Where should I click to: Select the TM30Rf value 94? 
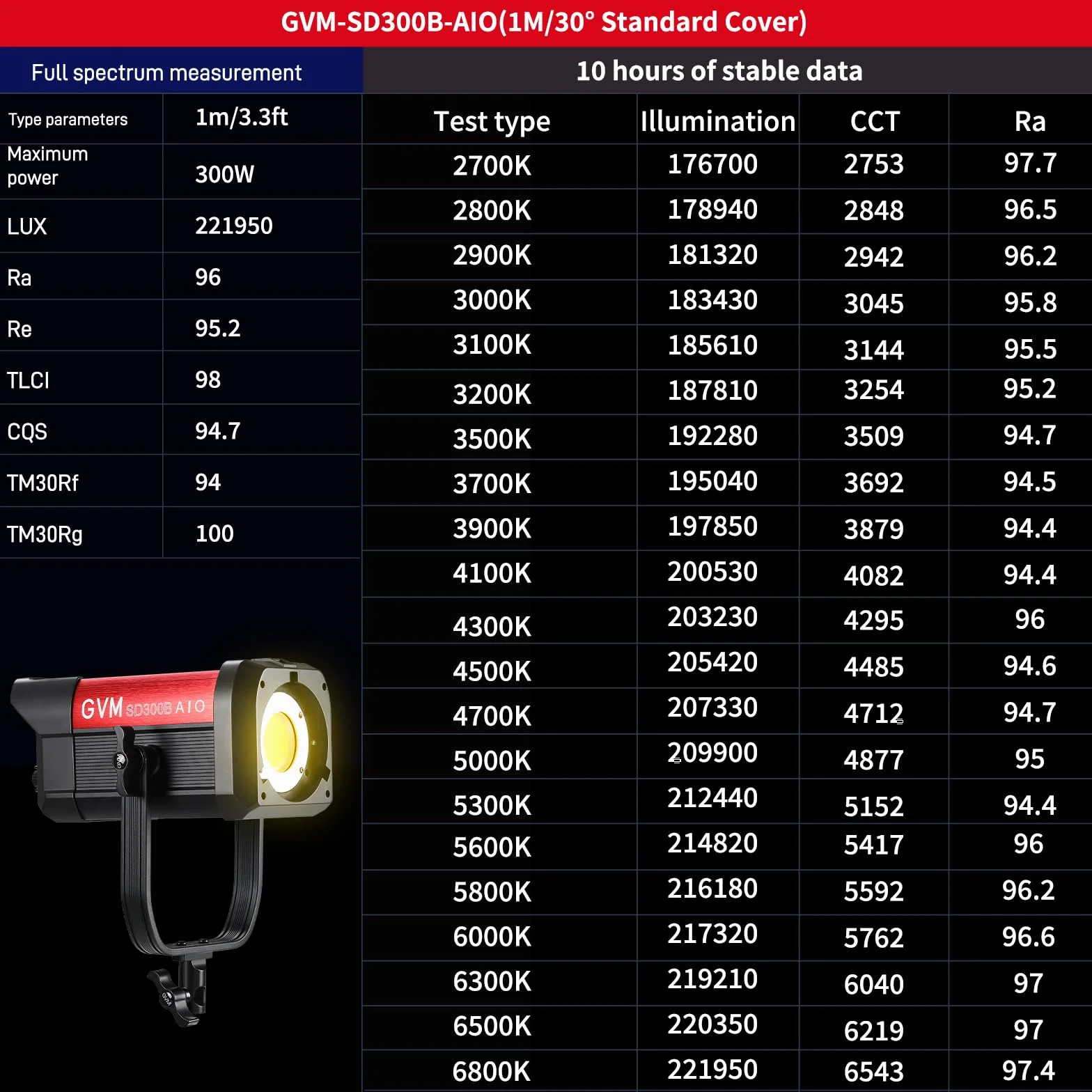[208, 482]
